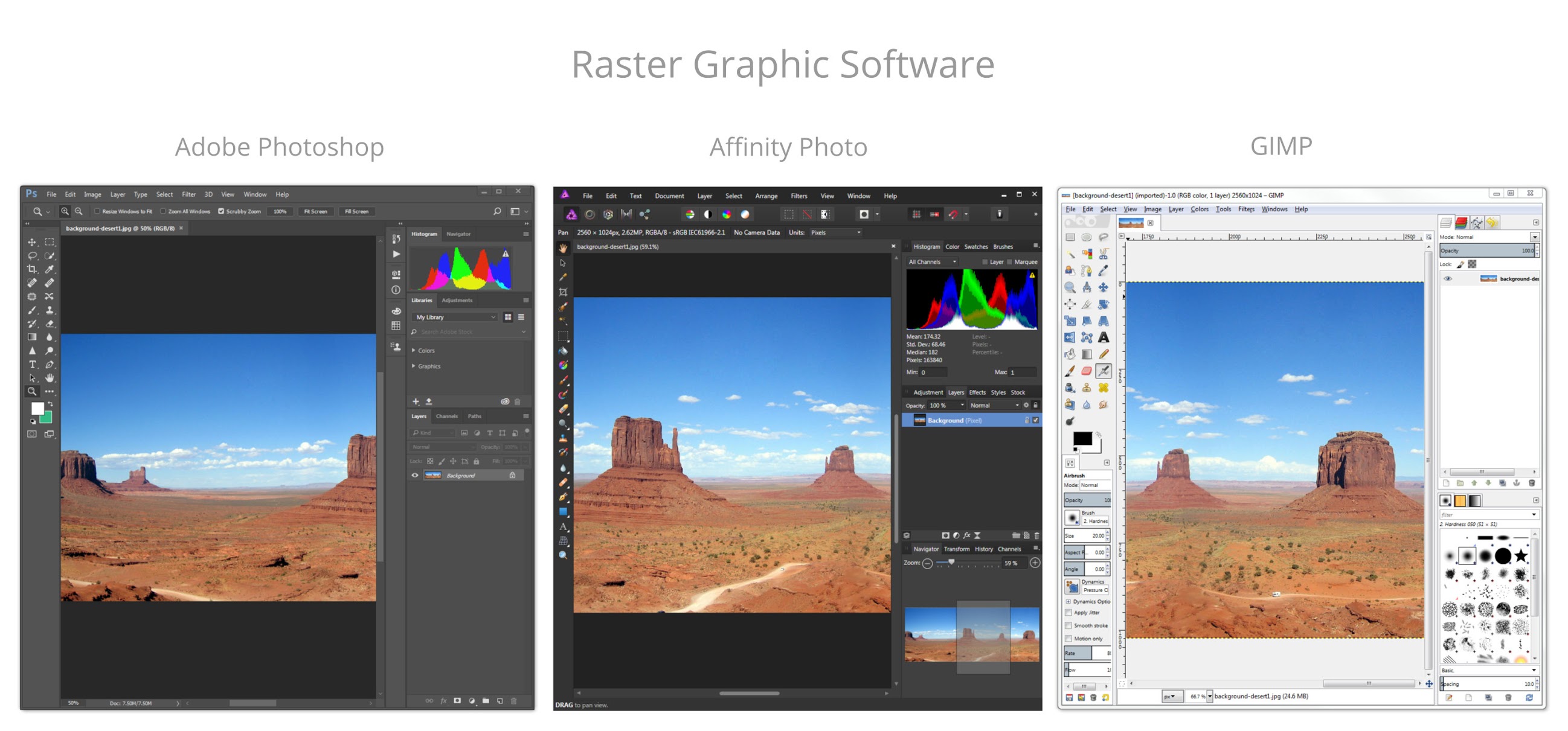
Task: Select Photoshop's Eyedropper tool
Action: click(50, 269)
